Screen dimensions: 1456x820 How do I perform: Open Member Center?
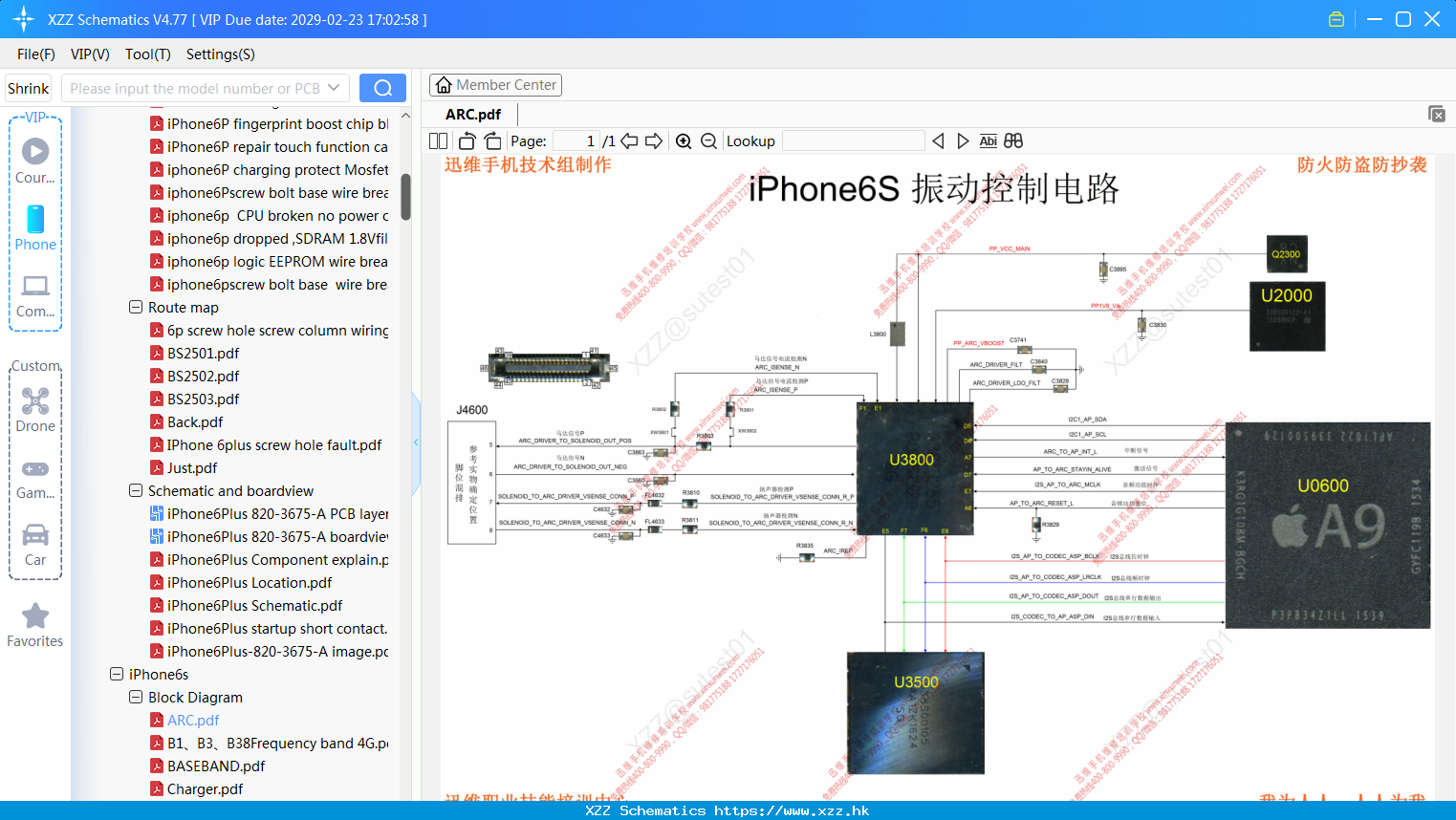(x=495, y=85)
